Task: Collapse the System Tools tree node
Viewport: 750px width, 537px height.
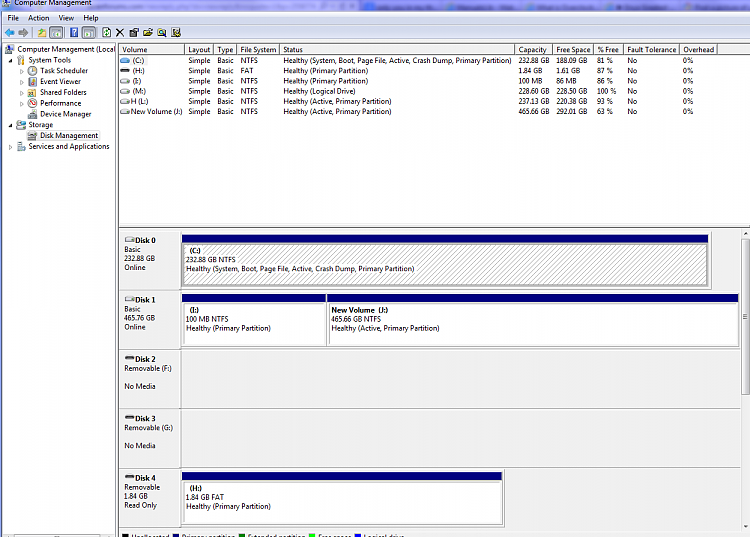Action: click(x=11, y=60)
